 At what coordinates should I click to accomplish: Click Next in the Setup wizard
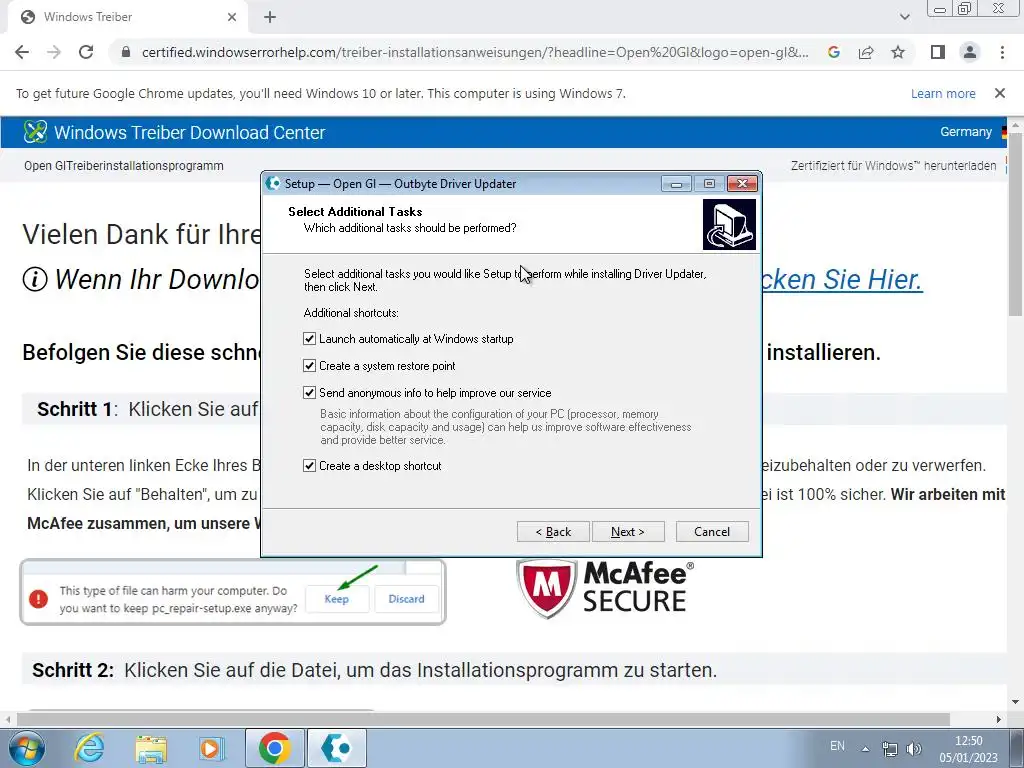(x=628, y=532)
